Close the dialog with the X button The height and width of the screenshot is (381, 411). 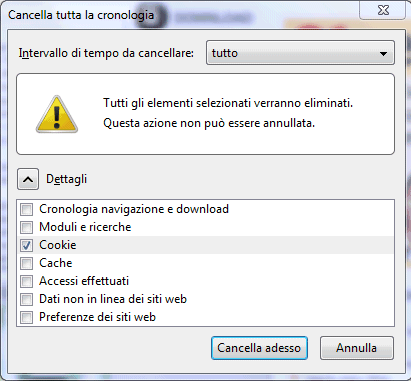point(383,10)
